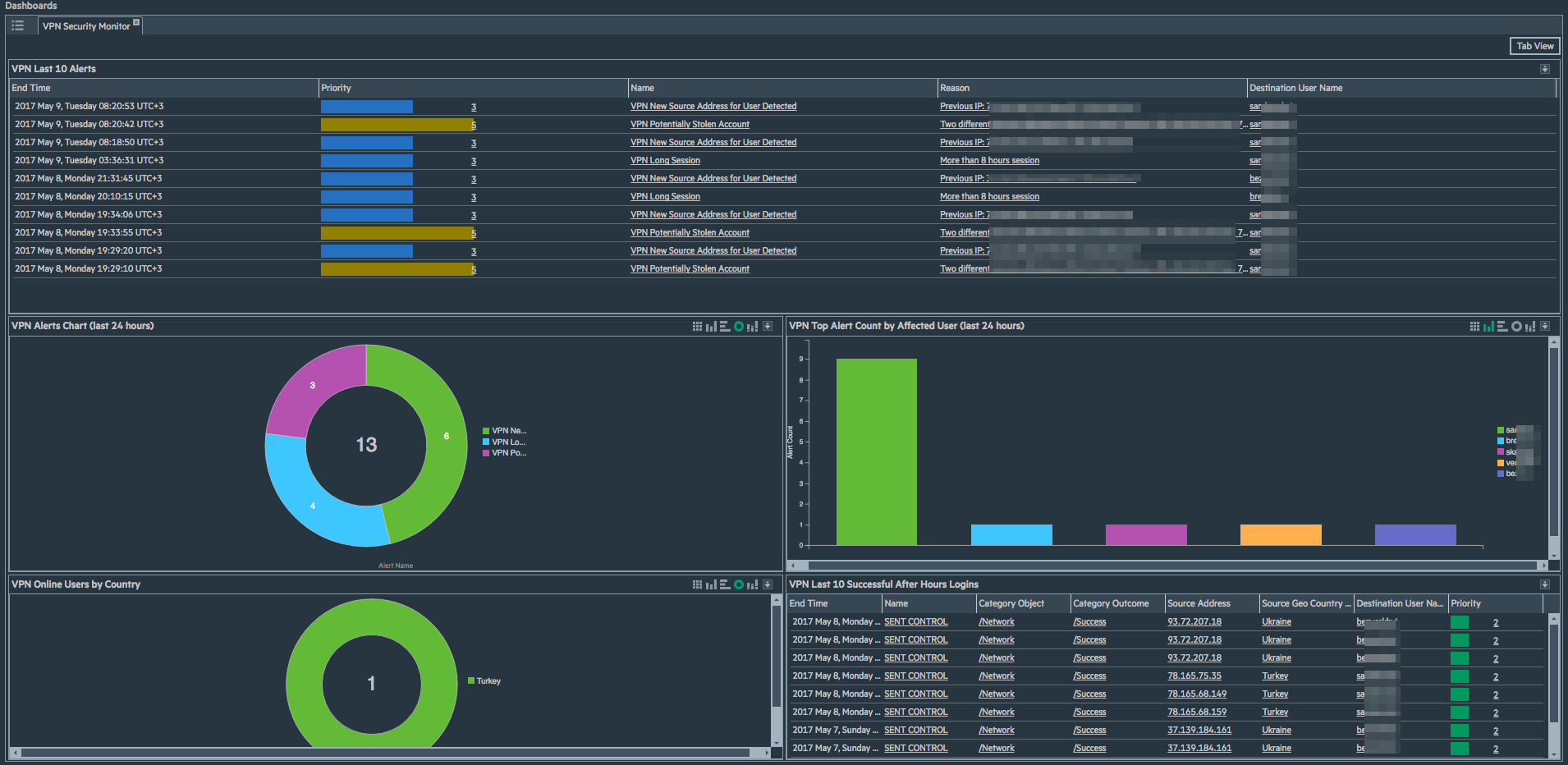Open the VPN Alerts Chart panel dropdown arrow
Image resolution: width=1568 pixels, height=765 pixels.
(x=768, y=327)
